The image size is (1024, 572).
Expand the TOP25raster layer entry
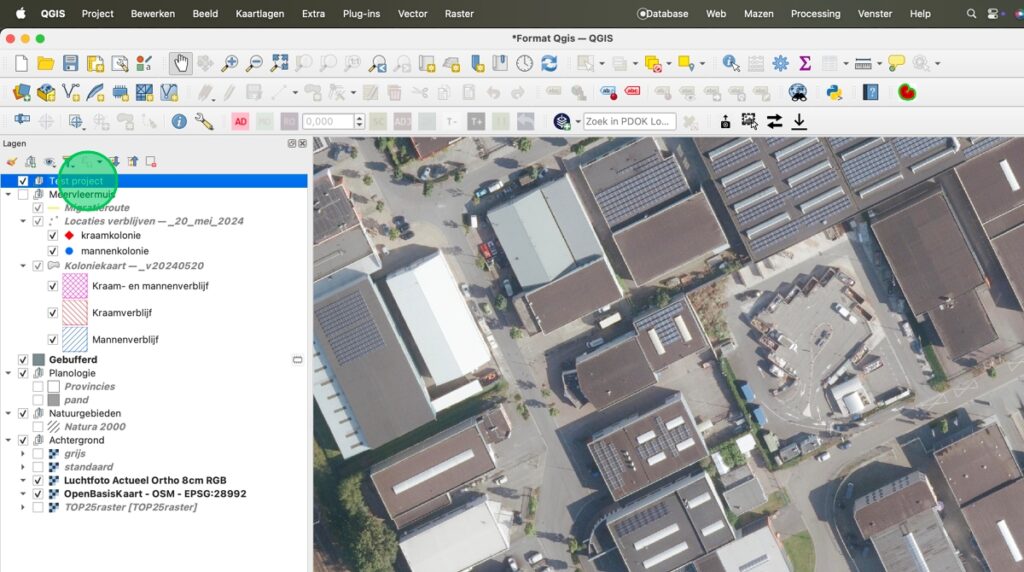(24, 507)
